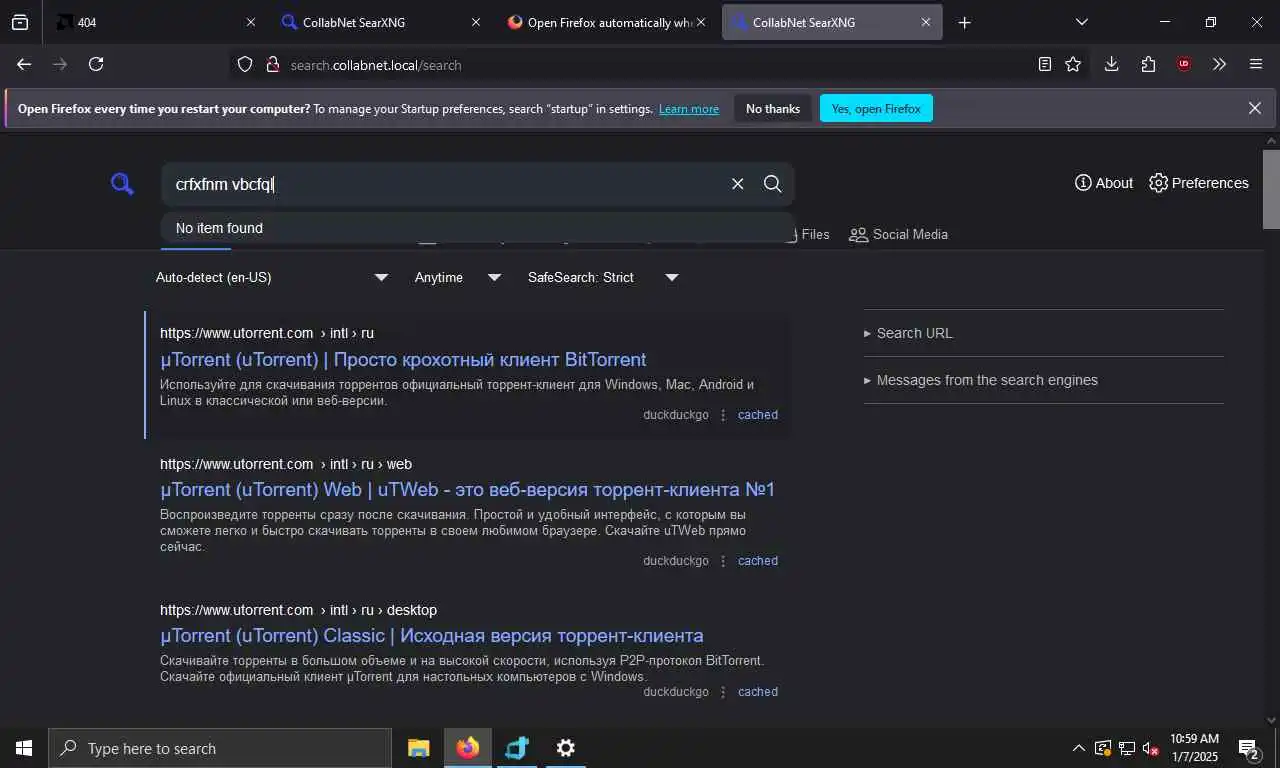Close the Open Firefox automatically tab
Image resolution: width=1280 pixels, height=768 pixels.
(700, 22)
